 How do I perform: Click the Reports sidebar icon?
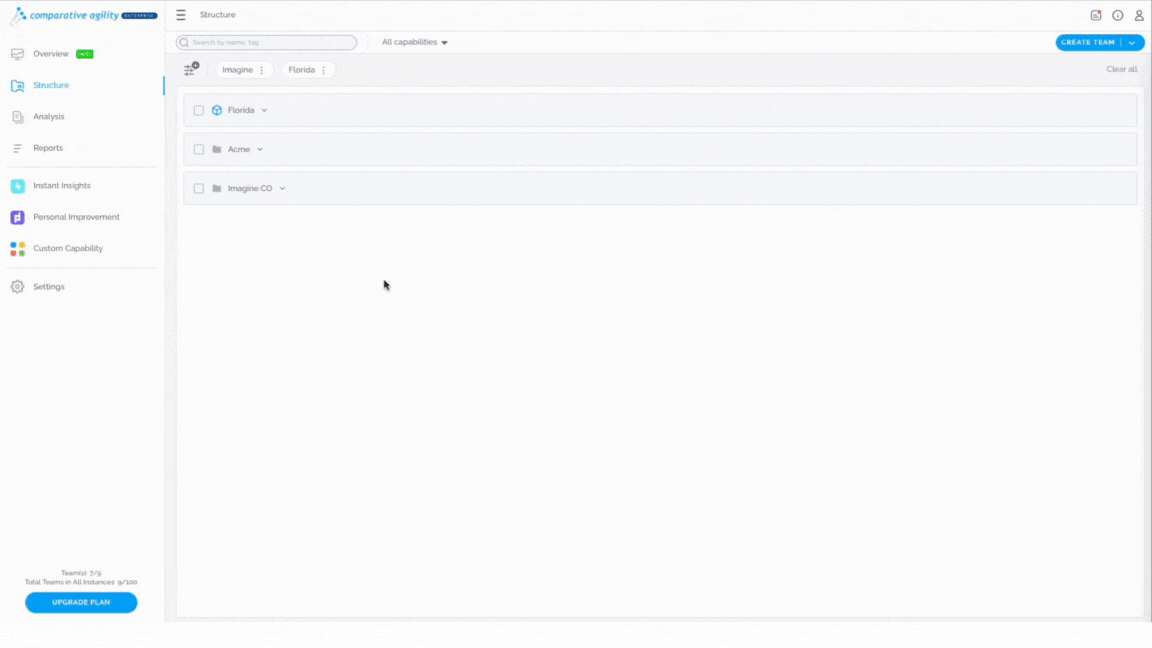(x=18, y=148)
